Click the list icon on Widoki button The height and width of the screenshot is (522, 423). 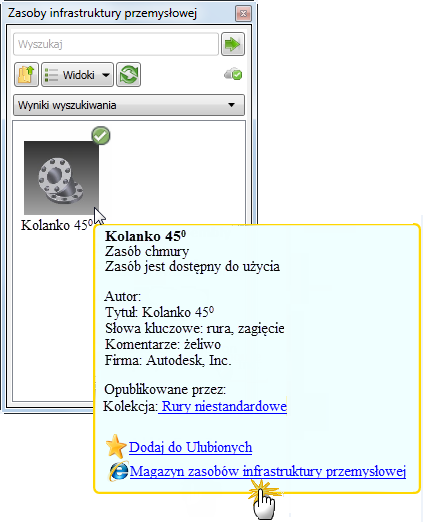pos(51,75)
